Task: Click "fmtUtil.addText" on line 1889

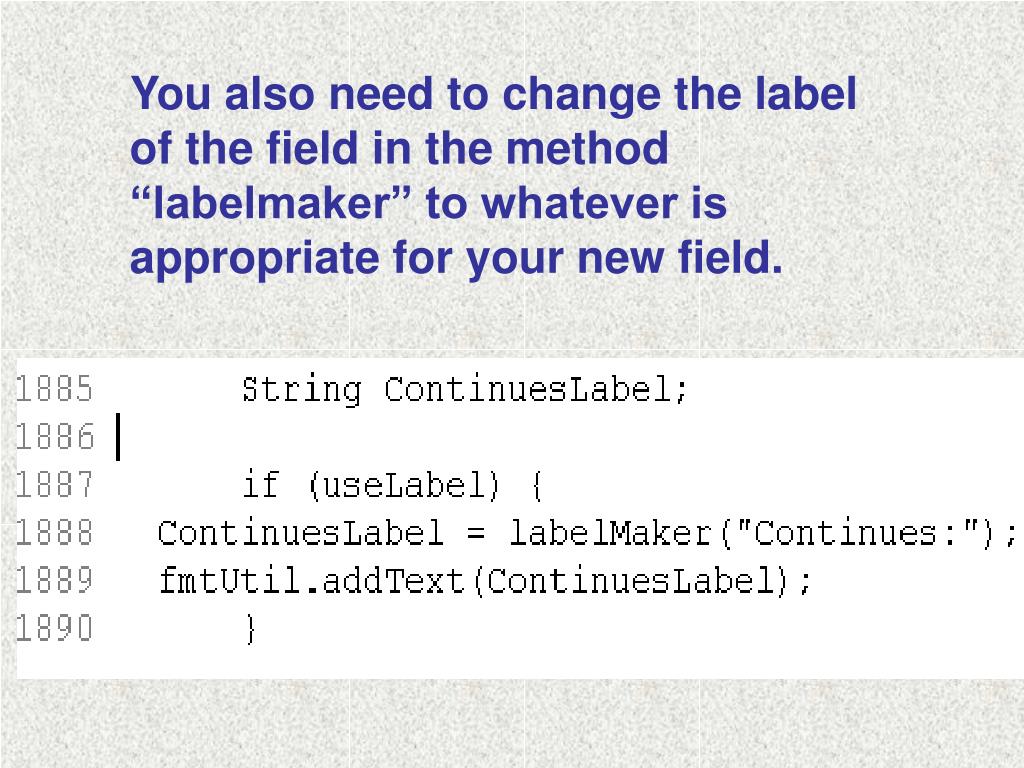Action: pos(312,580)
